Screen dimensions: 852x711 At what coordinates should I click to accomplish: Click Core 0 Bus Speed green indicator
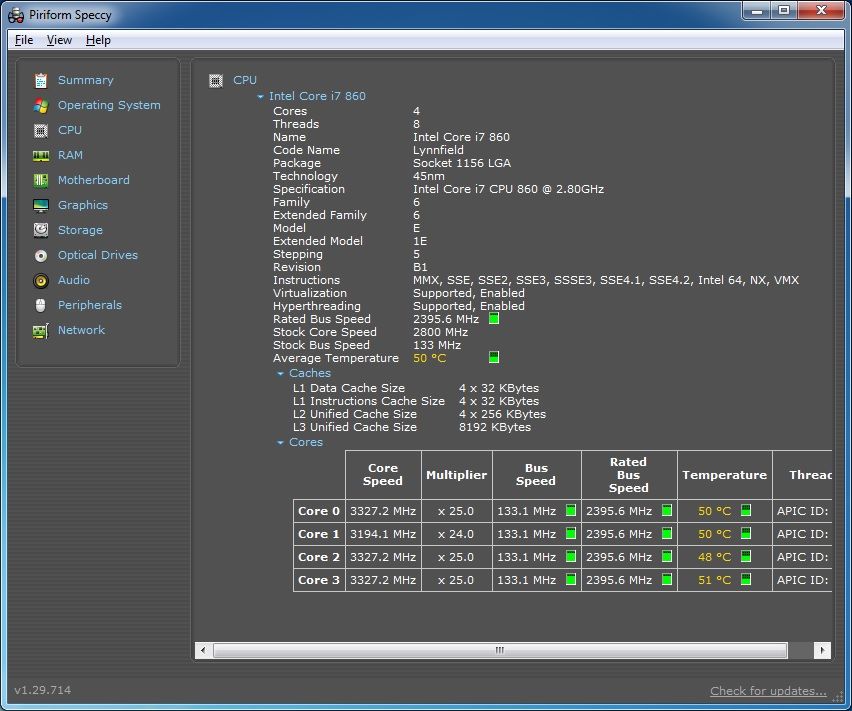[571, 510]
